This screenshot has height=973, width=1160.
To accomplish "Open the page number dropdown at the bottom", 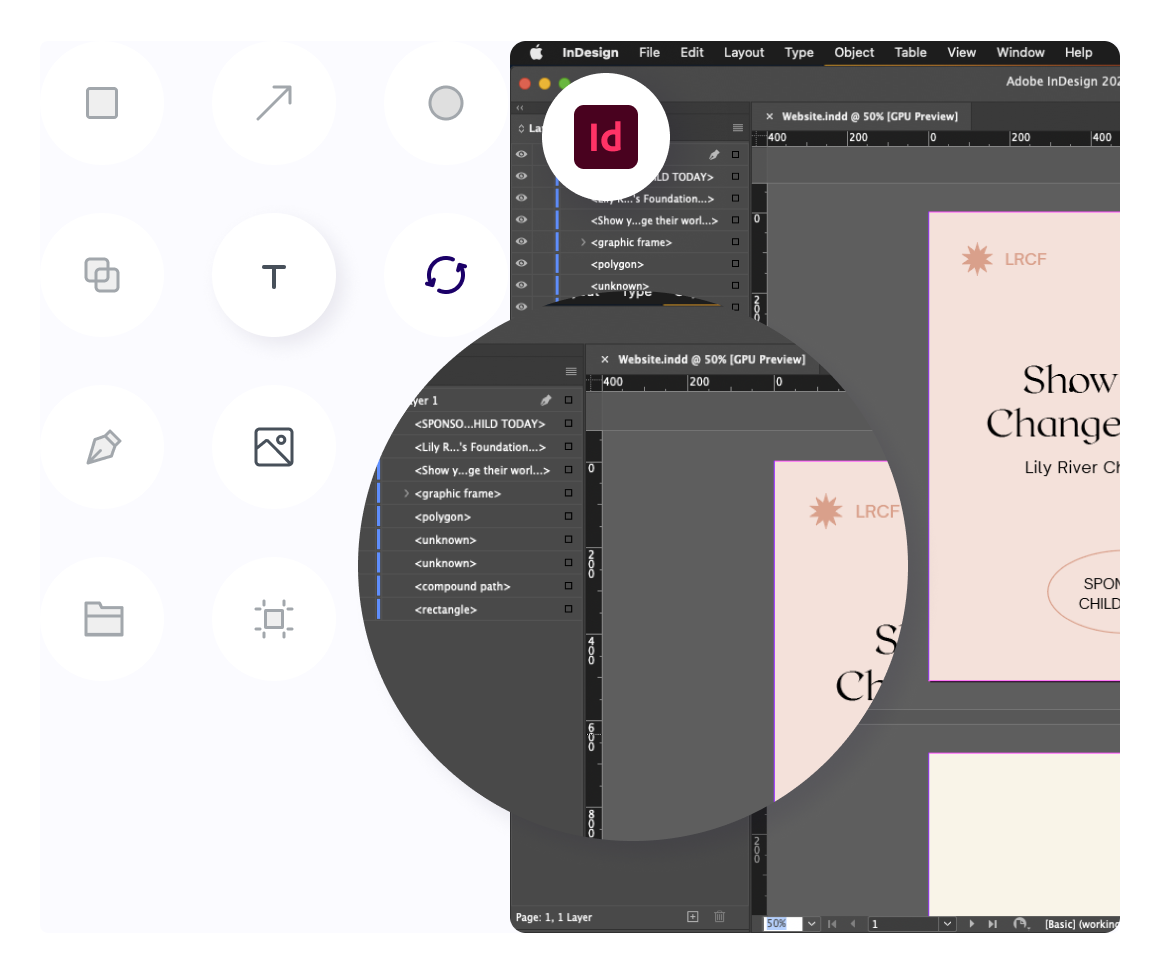I will tap(947, 924).
